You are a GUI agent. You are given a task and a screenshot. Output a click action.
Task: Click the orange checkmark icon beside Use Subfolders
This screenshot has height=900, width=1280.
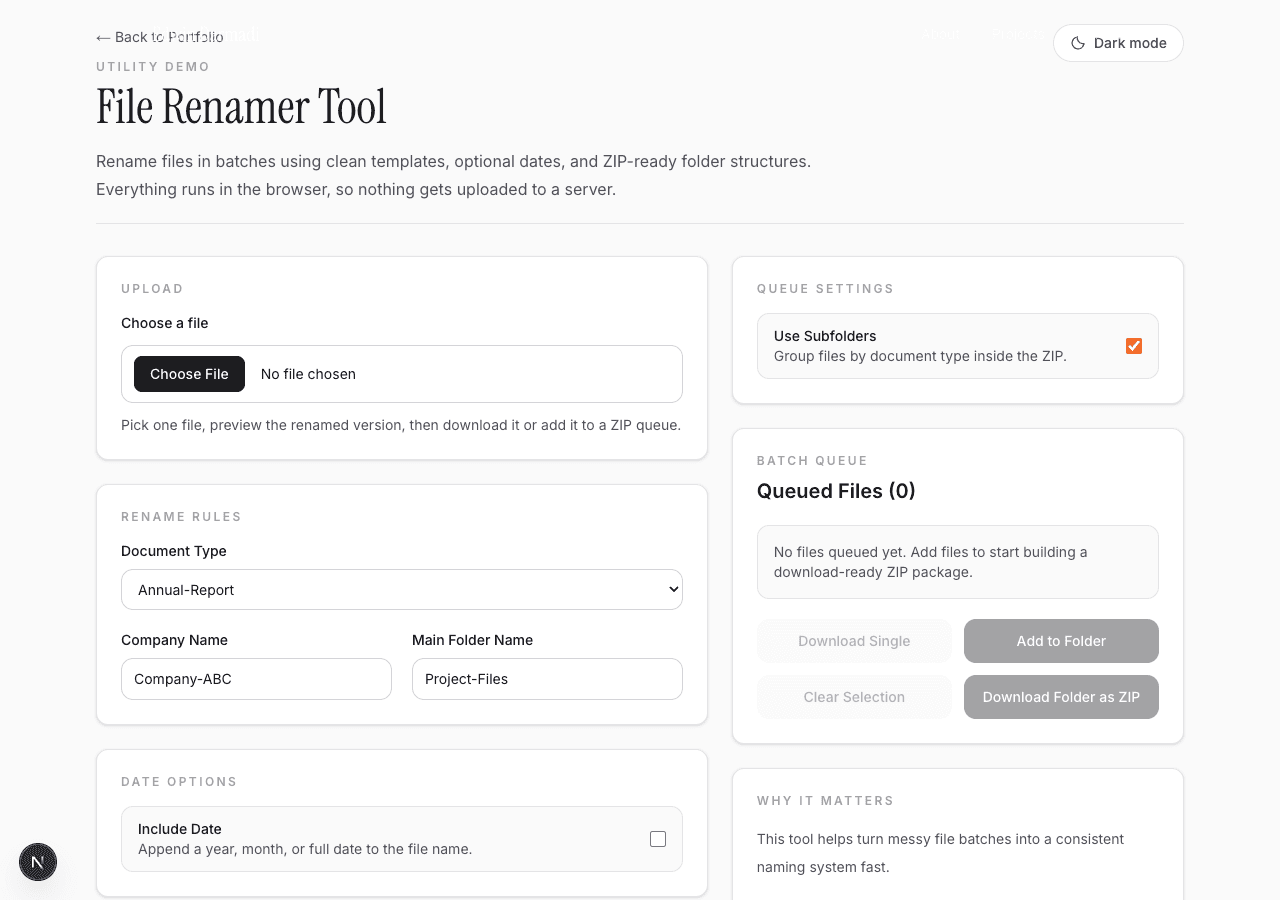(x=1133, y=345)
